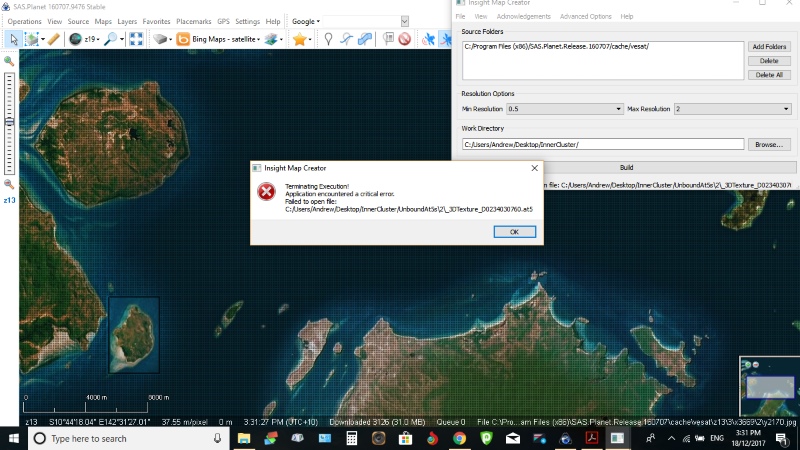Viewport: 800px width, 450px height.
Task: Expand the Max Resolution combo box
Action: click(732, 108)
